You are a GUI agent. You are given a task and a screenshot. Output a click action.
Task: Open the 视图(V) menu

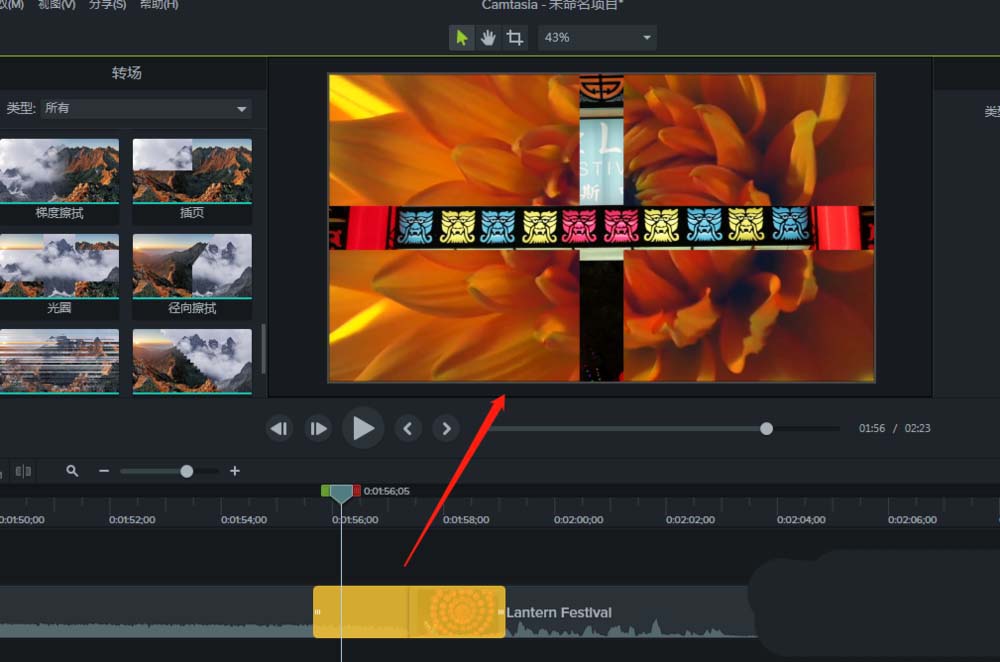pos(56,5)
